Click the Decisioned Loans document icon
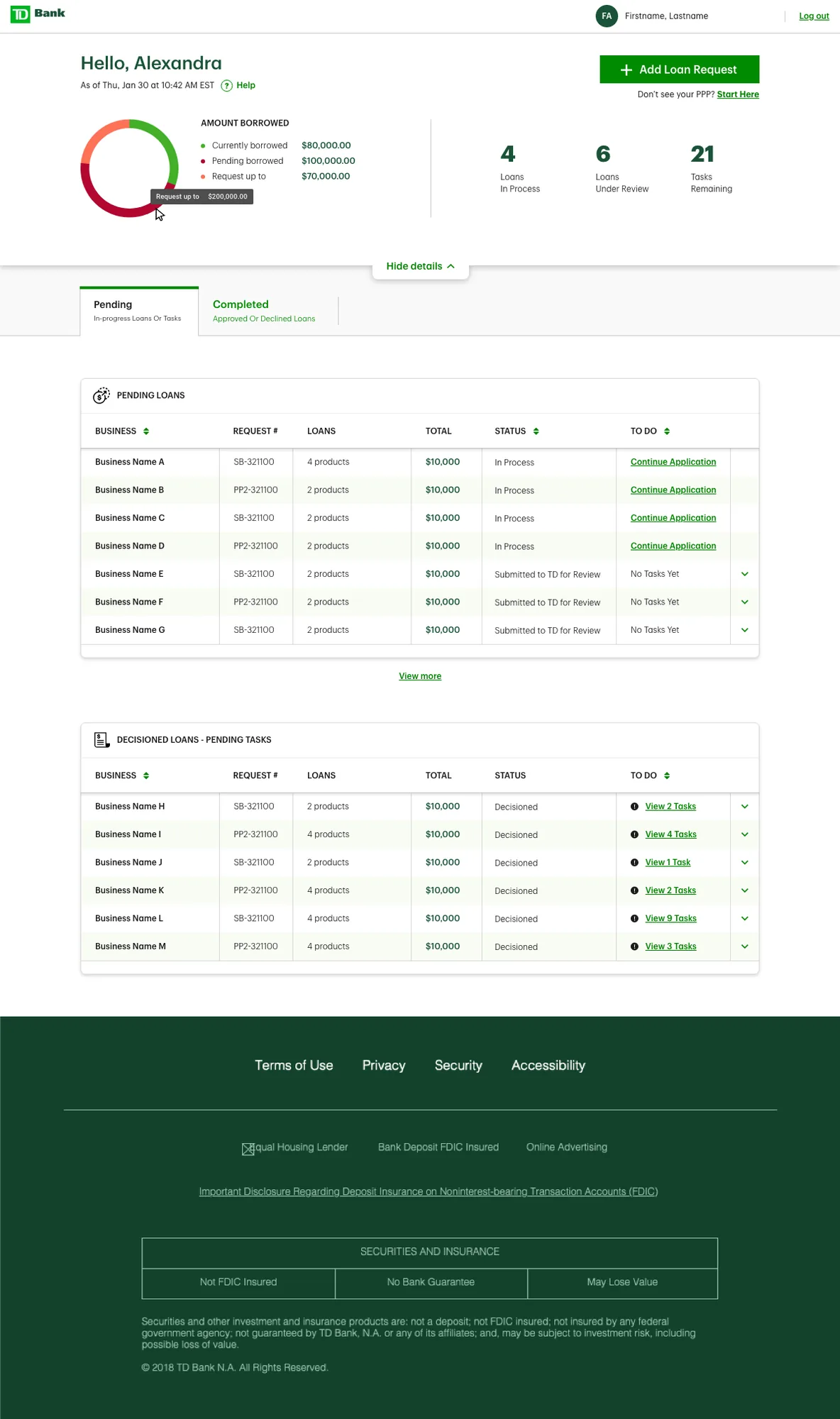This screenshot has height=1419, width=840. 101,740
